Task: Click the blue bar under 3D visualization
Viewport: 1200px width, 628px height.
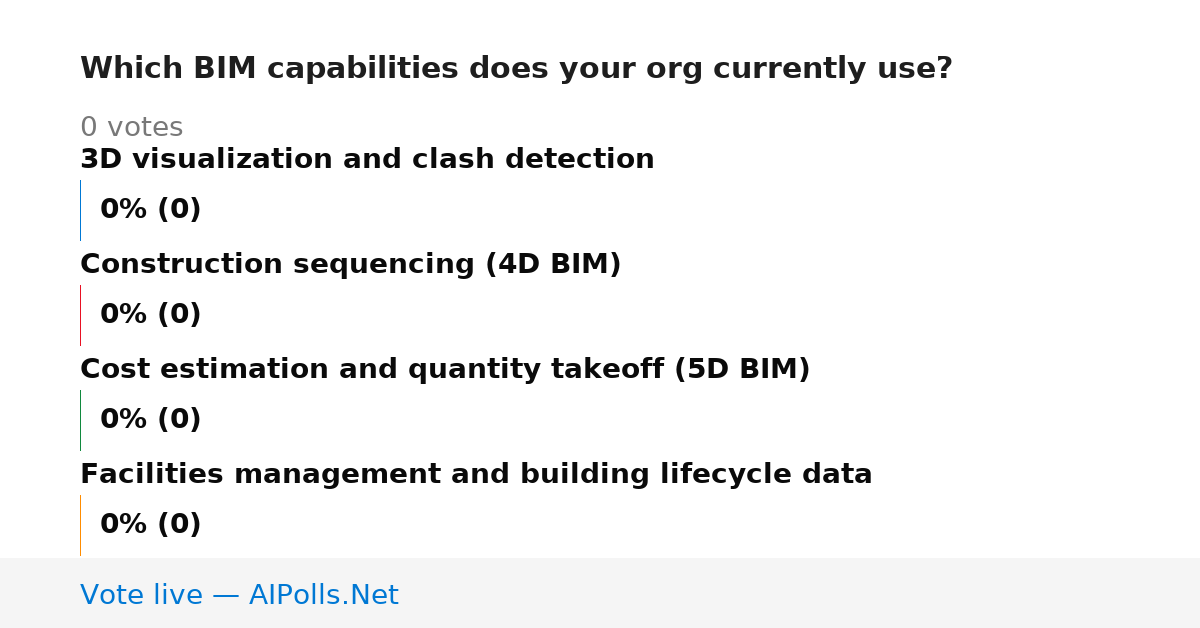Action: [x=81, y=210]
